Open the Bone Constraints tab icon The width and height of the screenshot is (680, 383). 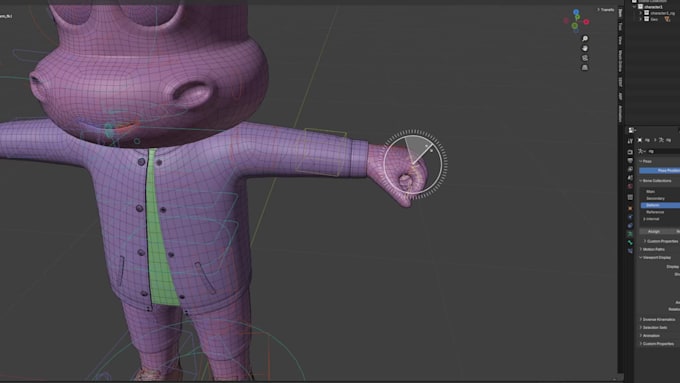pos(630,251)
